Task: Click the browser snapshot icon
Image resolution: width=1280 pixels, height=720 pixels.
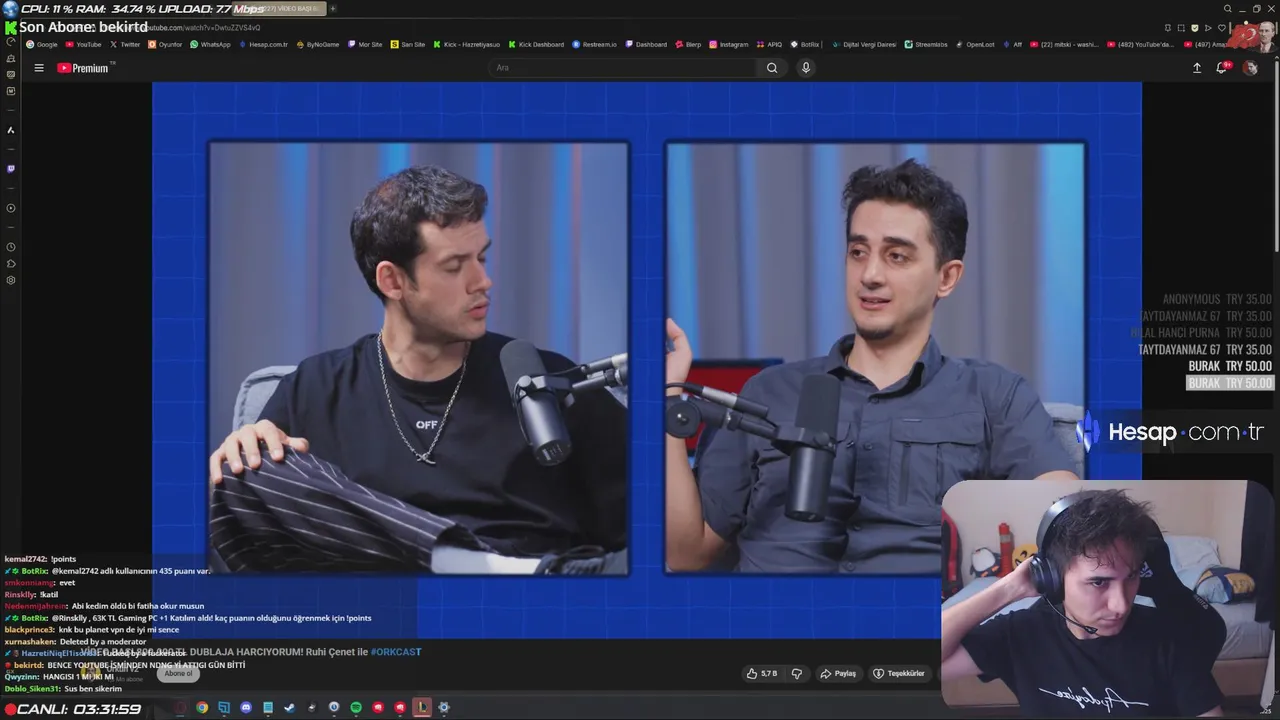Action: click(1181, 28)
